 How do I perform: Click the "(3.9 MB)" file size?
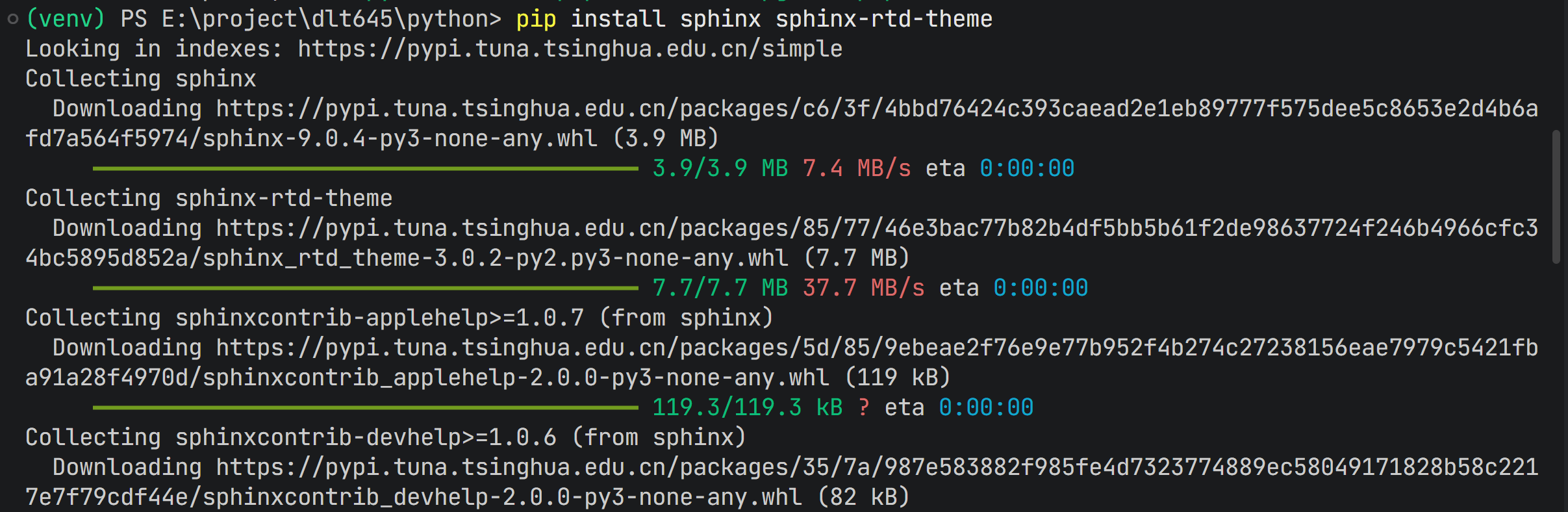[x=666, y=138]
